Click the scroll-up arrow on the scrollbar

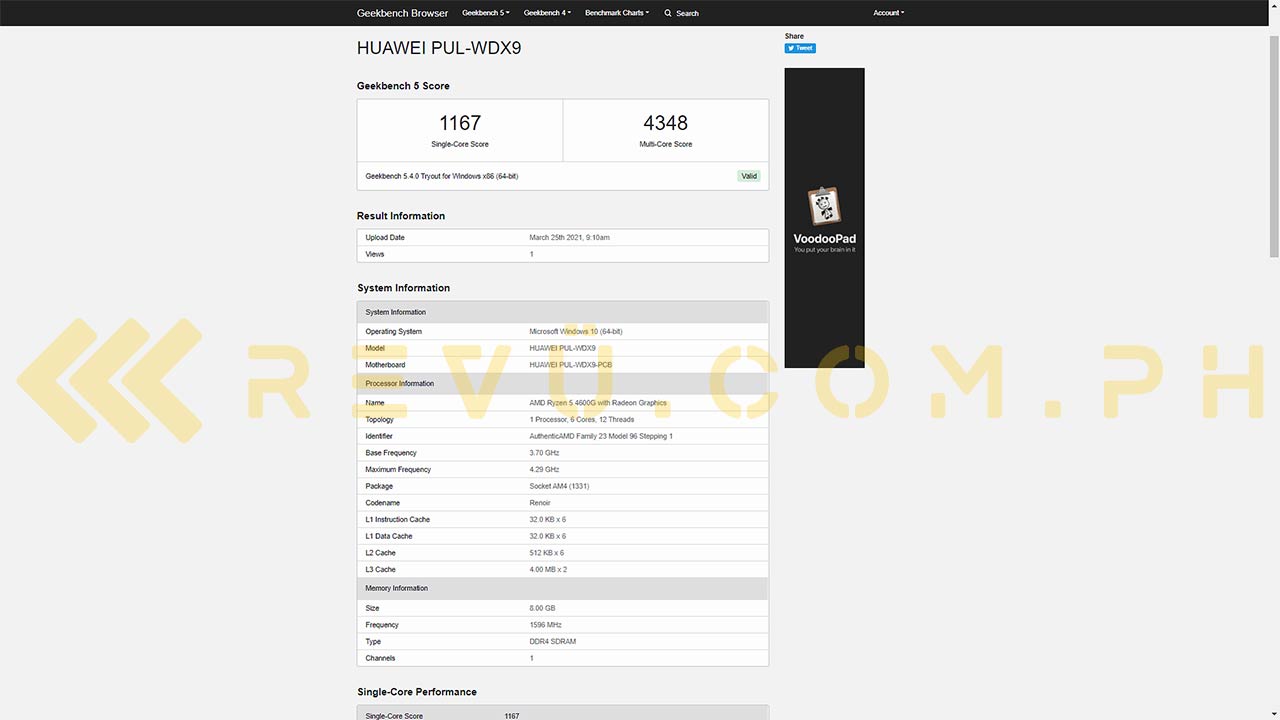[x=1273, y=6]
